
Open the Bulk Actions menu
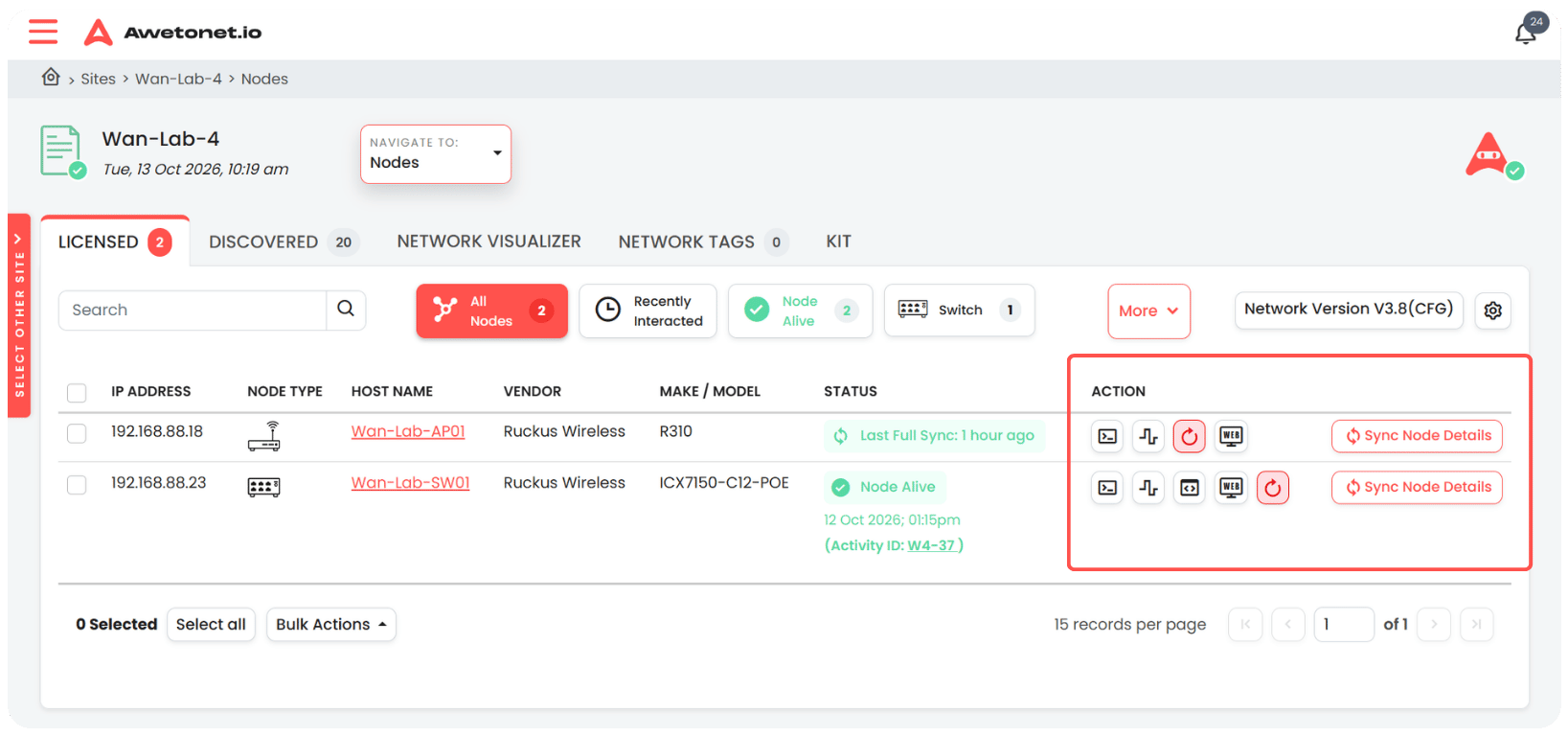331,625
